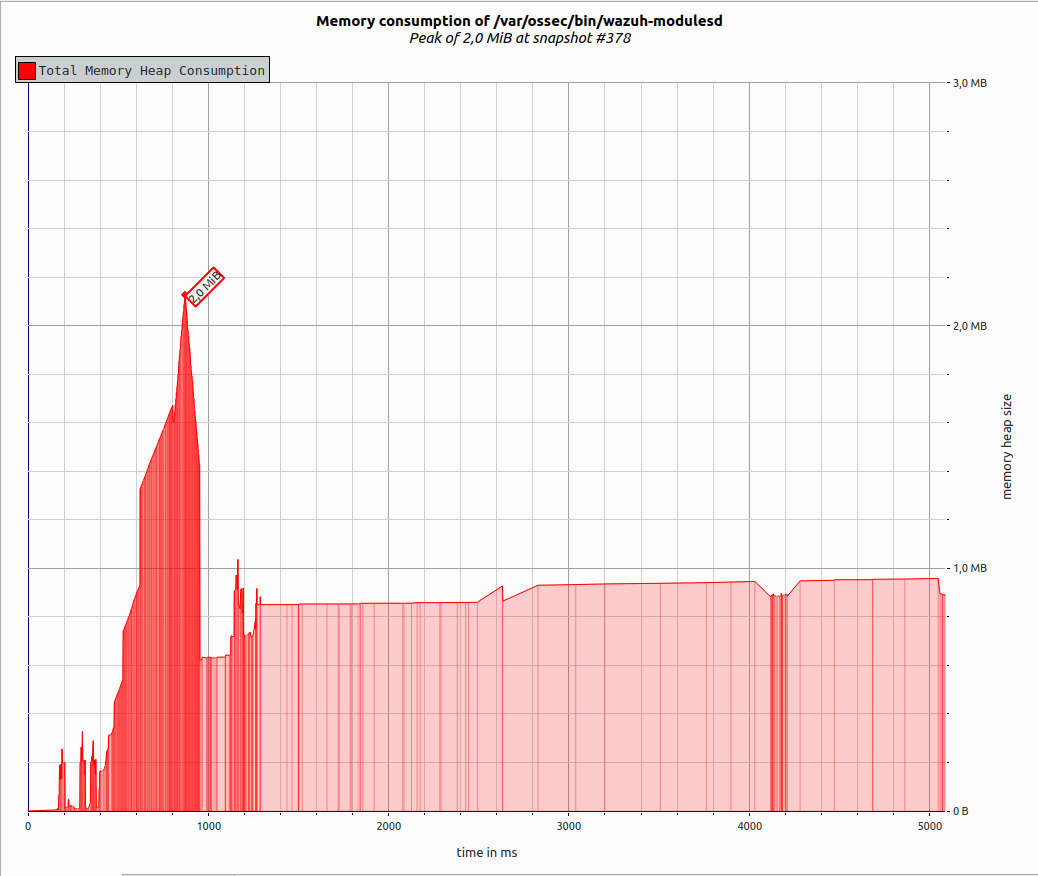The width and height of the screenshot is (1038, 876).
Task: Expand the legend box above the chart
Action: (140, 70)
